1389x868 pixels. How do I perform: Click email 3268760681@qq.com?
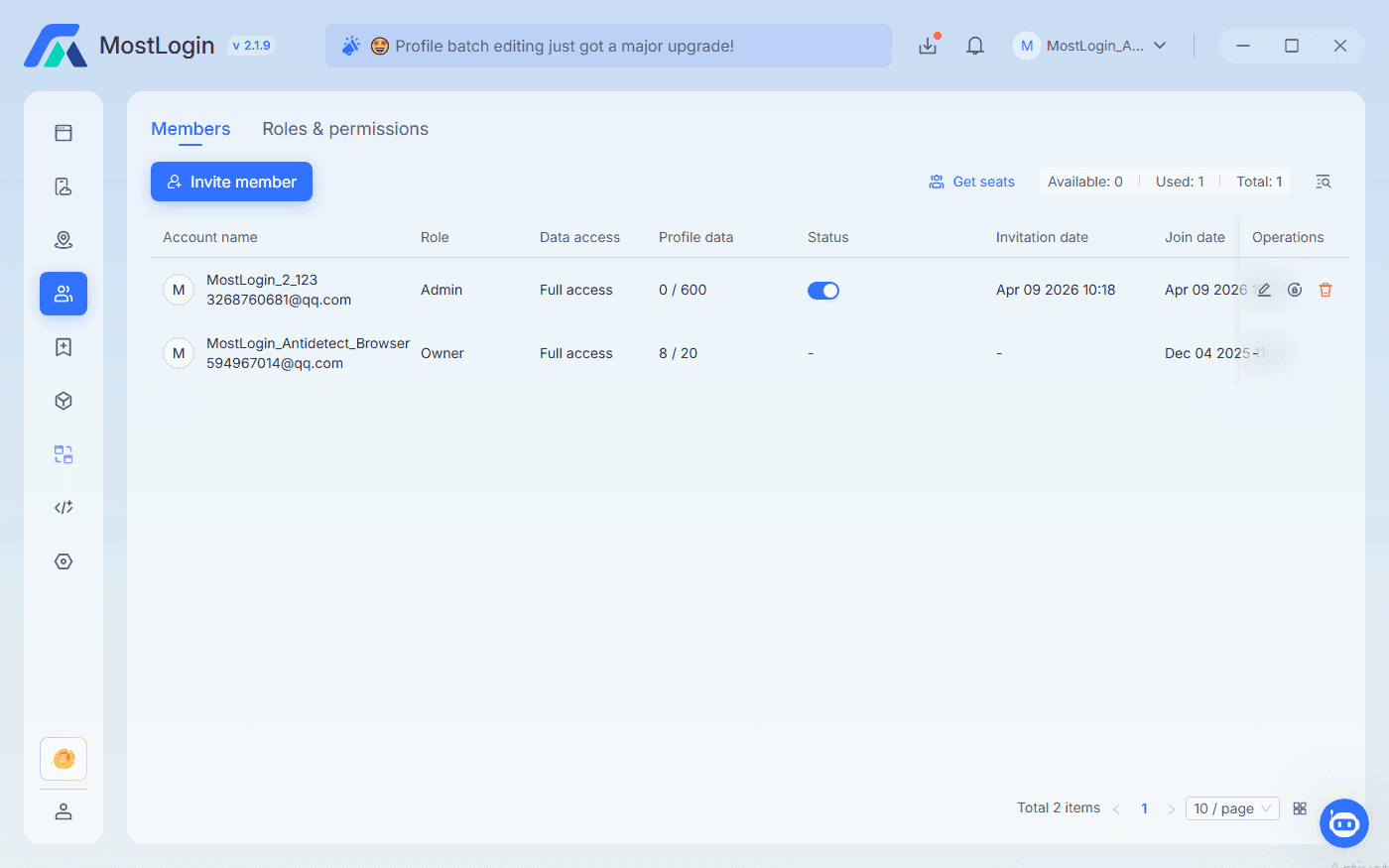pos(279,300)
